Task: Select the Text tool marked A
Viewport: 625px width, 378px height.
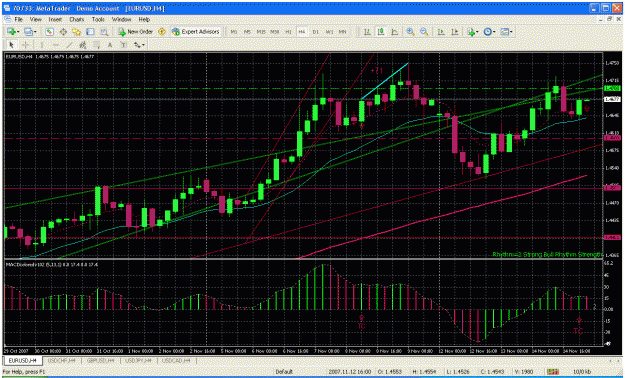Action: pos(110,45)
